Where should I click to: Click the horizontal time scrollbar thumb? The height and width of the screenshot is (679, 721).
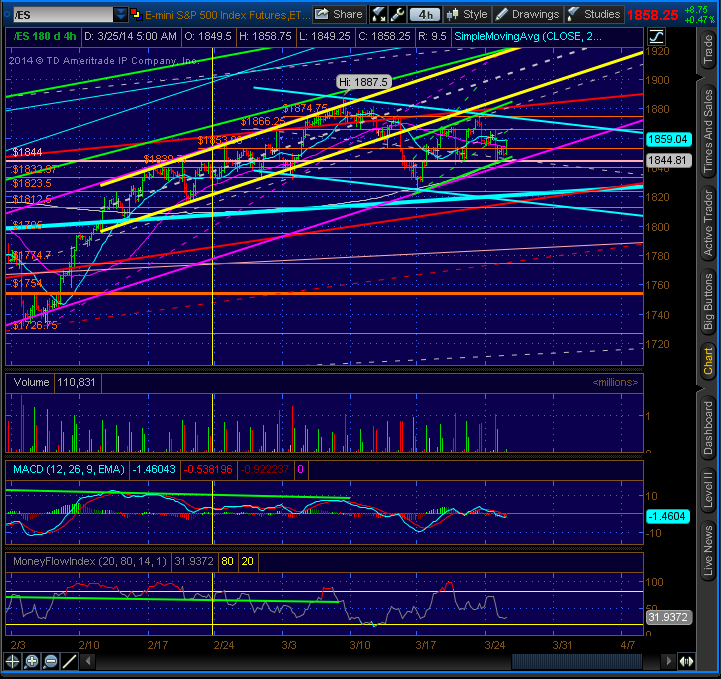pos(577,662)
